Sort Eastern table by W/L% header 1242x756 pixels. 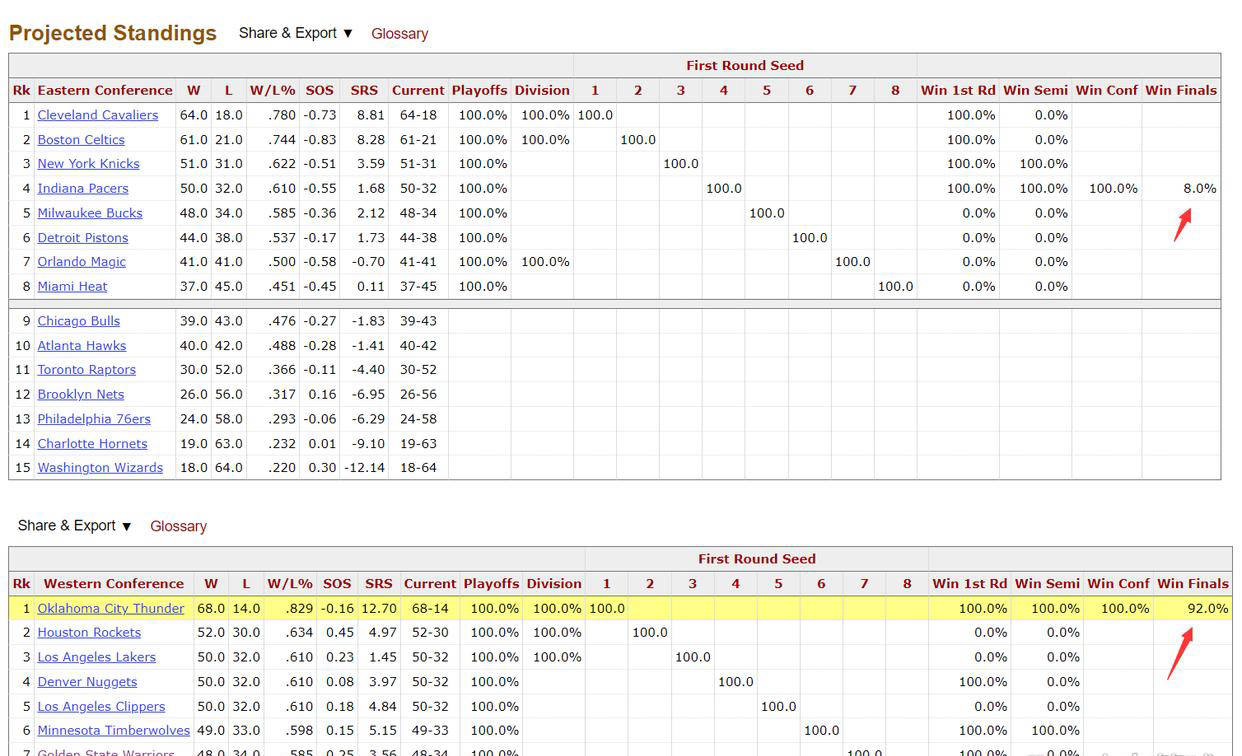point(273,90)
